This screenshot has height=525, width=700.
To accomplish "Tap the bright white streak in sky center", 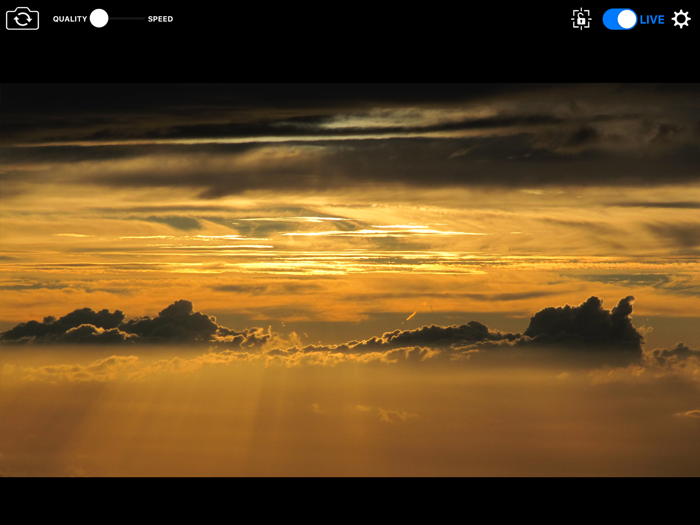I will [384, 232].
